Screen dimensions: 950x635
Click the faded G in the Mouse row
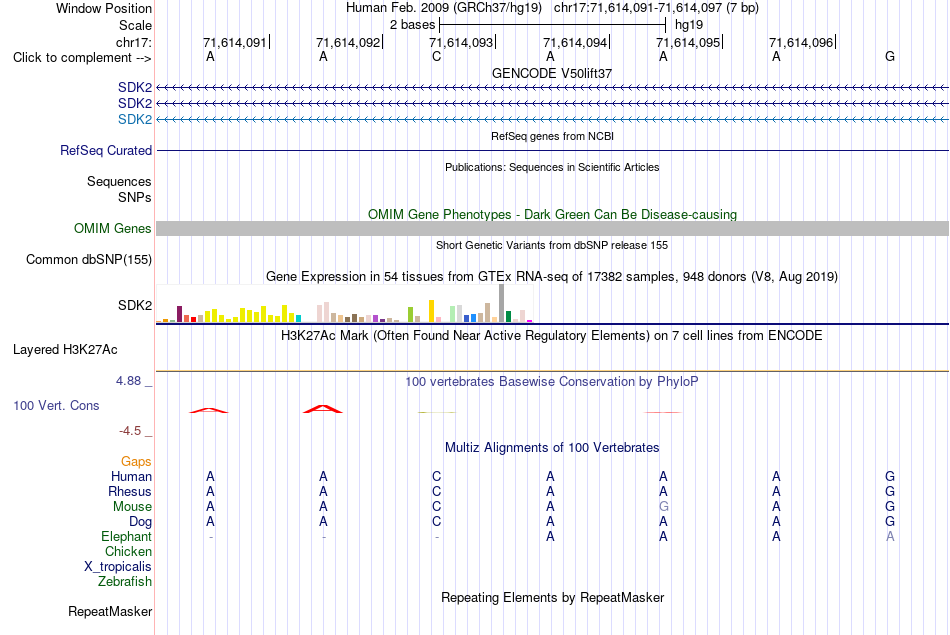663,507
